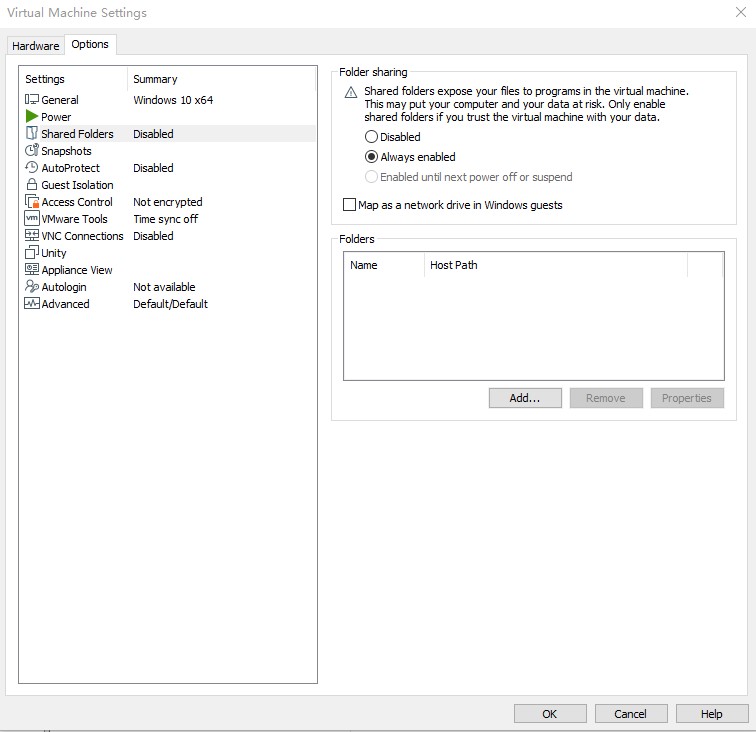The height and width of the screenshot is (732, 756).
Task: Click the Snapshots icon in settings list
Action: point(32,151)
